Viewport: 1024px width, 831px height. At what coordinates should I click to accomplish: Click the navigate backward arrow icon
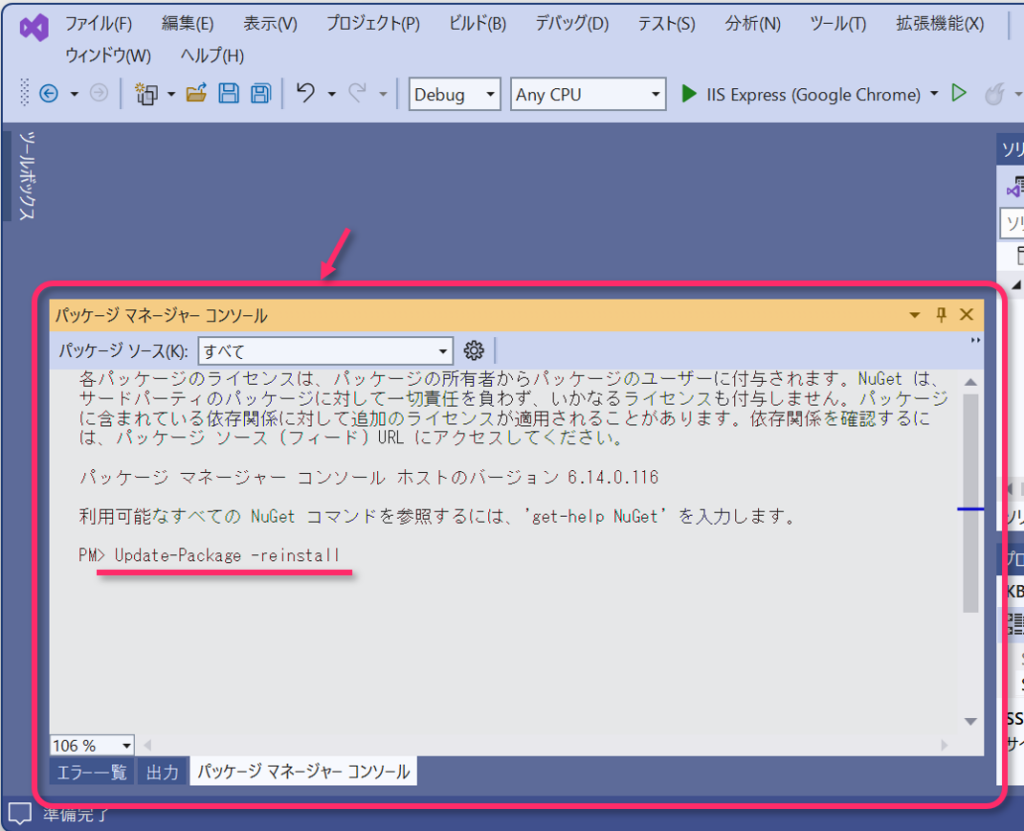[48, 94]
